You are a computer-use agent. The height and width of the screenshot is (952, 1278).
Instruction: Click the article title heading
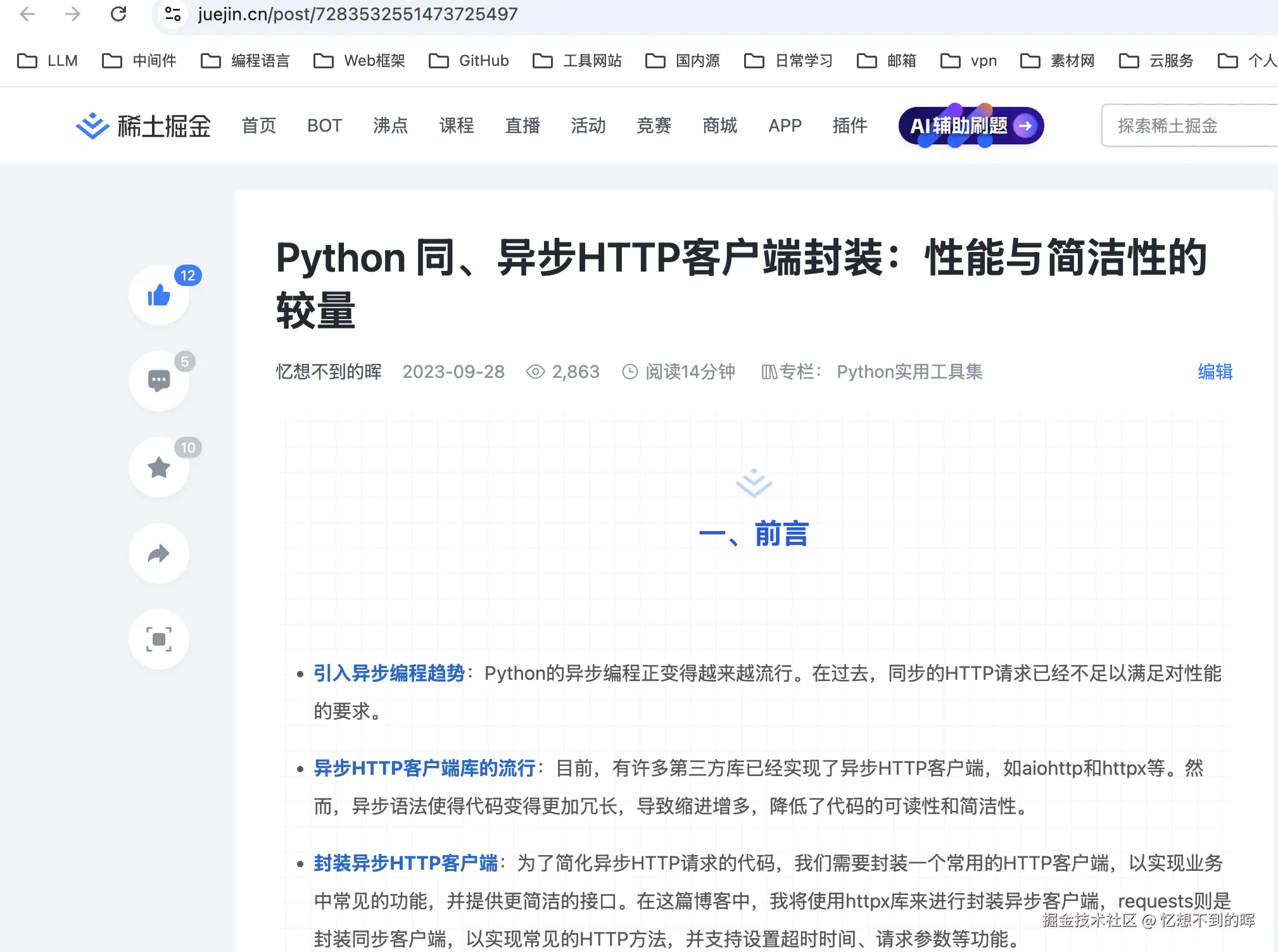pos(742,284)
